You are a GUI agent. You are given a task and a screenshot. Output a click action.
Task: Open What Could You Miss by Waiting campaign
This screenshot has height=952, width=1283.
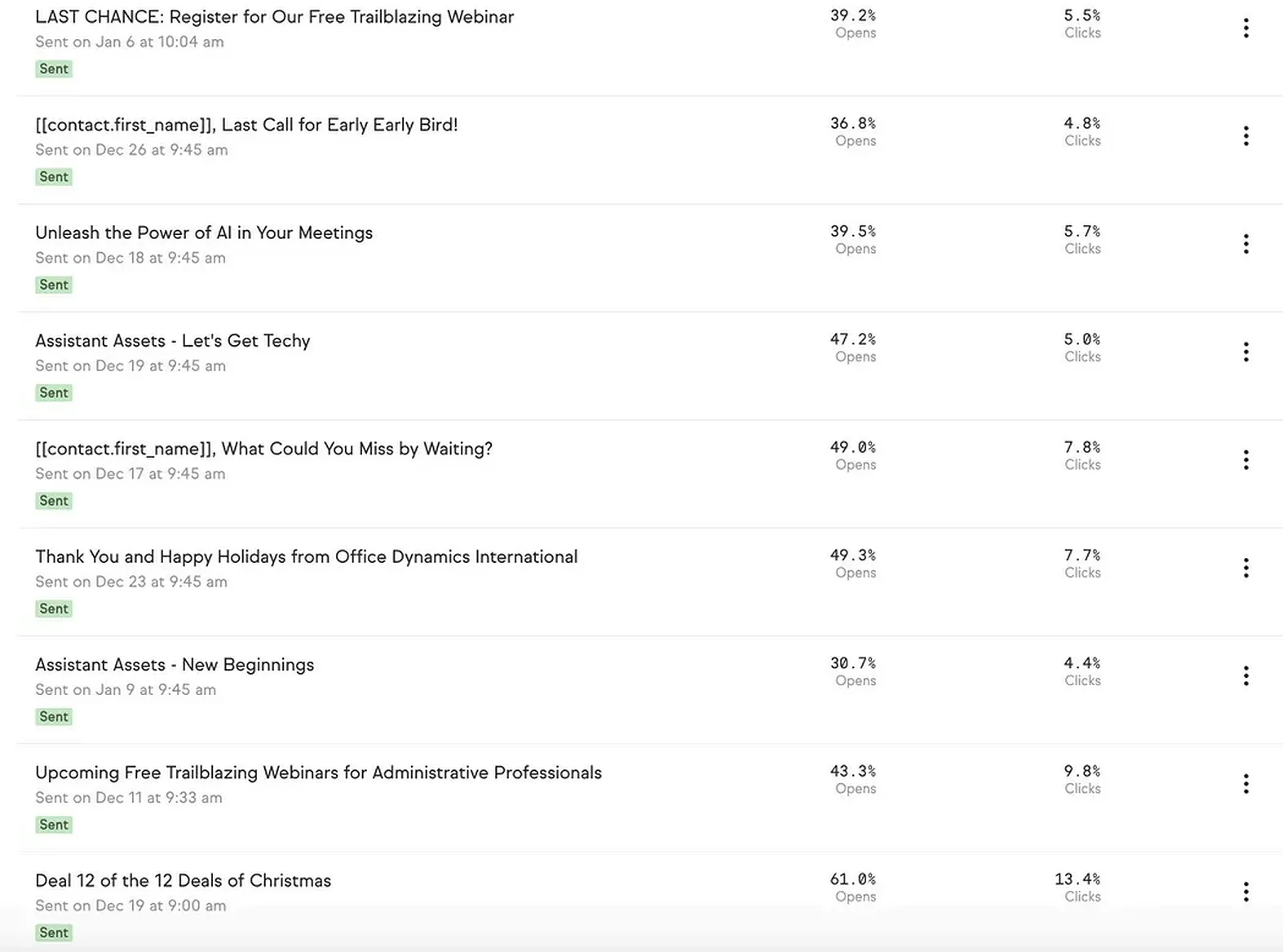coord(263,449)
